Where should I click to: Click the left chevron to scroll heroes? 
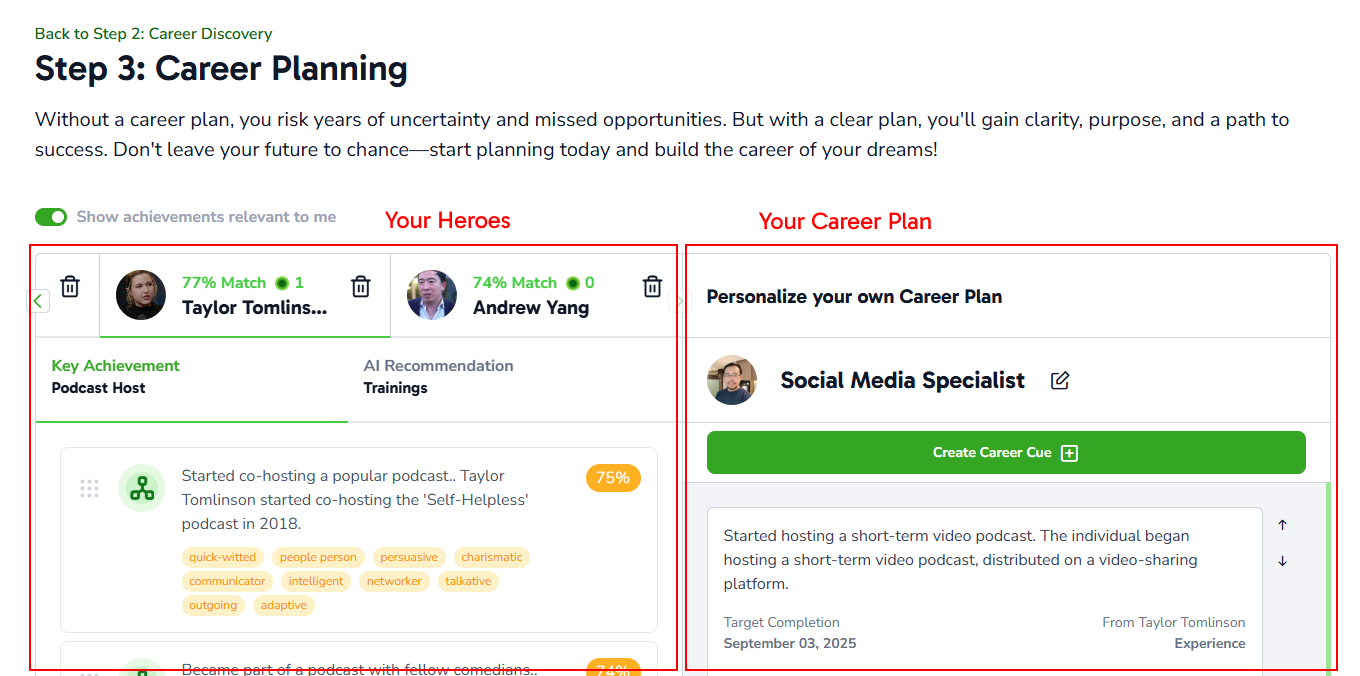click(x=37, y=300)
